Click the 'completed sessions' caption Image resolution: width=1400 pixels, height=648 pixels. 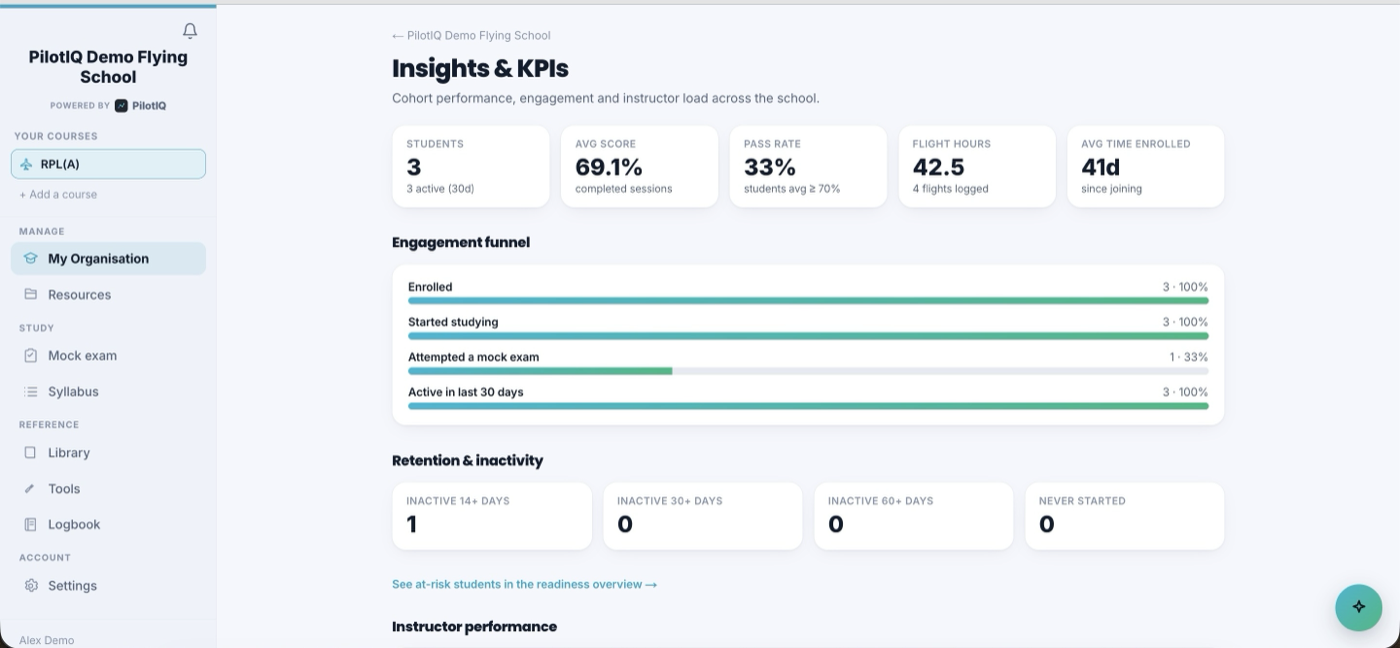[x=623, y=189]
